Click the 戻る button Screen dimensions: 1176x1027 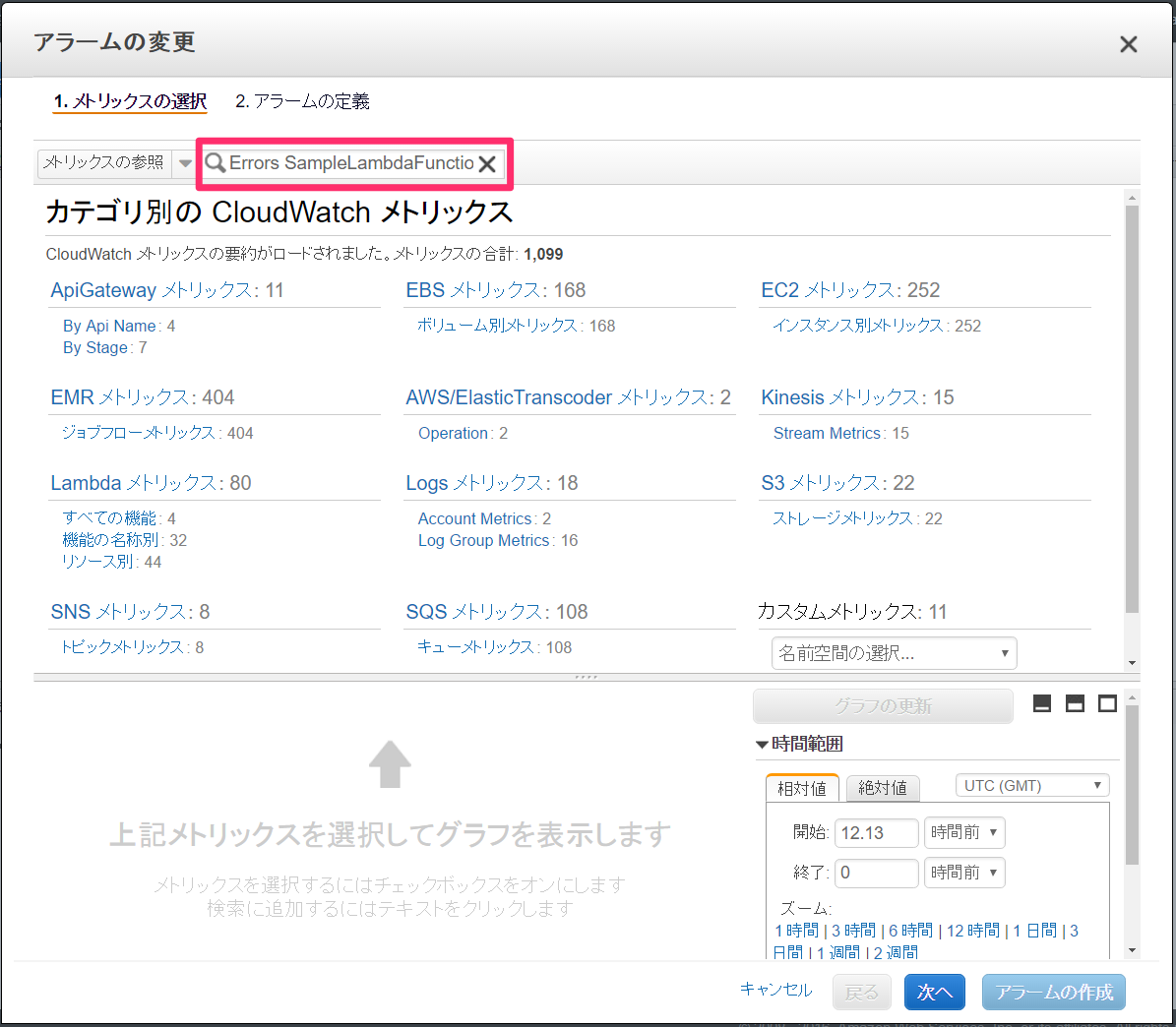(861, 993)
